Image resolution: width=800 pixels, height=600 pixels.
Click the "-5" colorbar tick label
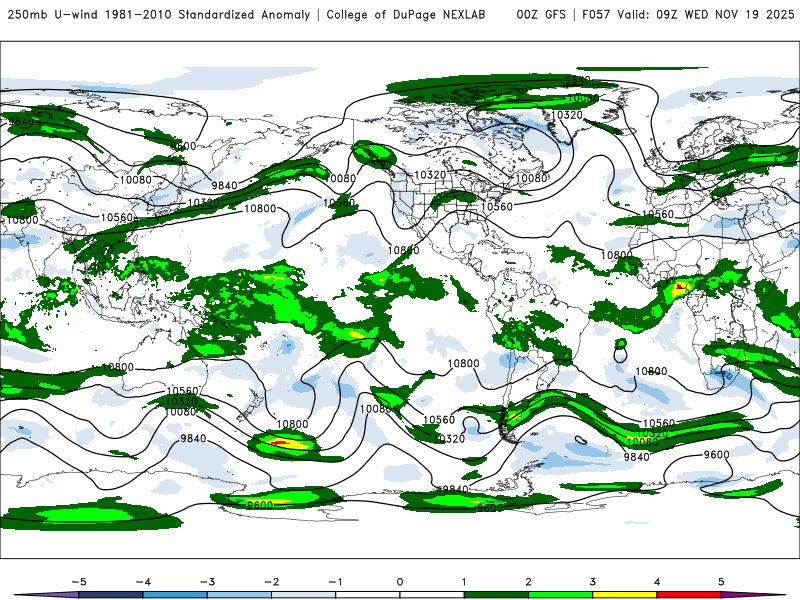(79, 582)
